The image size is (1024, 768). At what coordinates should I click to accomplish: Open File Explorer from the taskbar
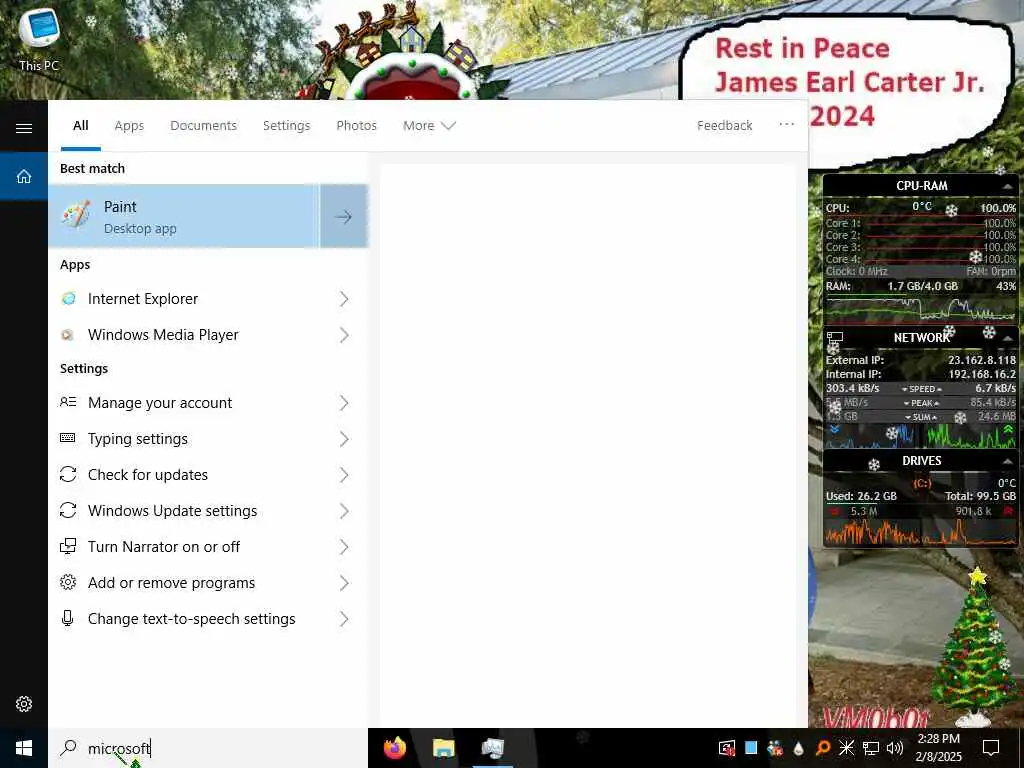point(444,748)
